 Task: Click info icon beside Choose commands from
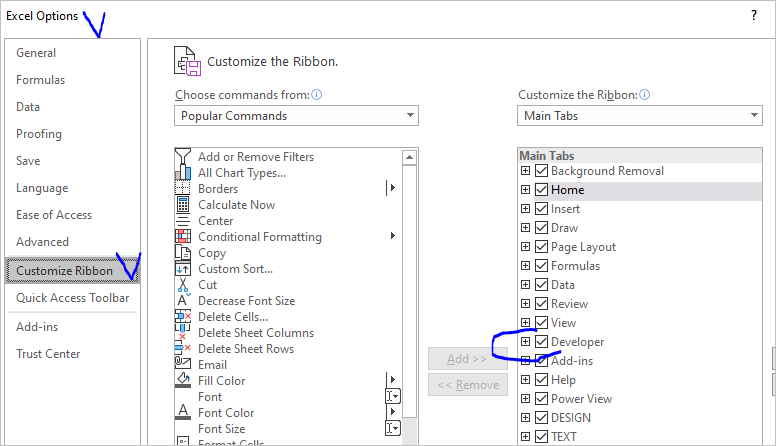coord(317,95)
